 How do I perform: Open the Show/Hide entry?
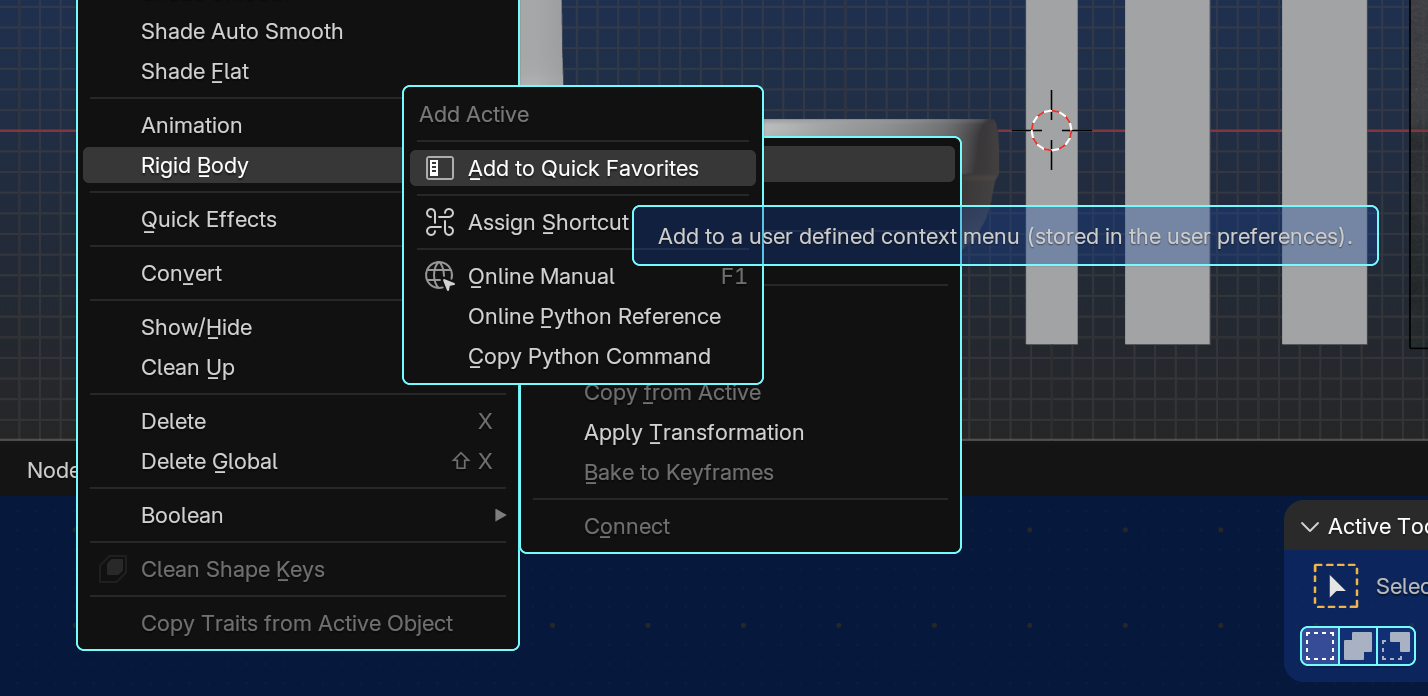196,327
